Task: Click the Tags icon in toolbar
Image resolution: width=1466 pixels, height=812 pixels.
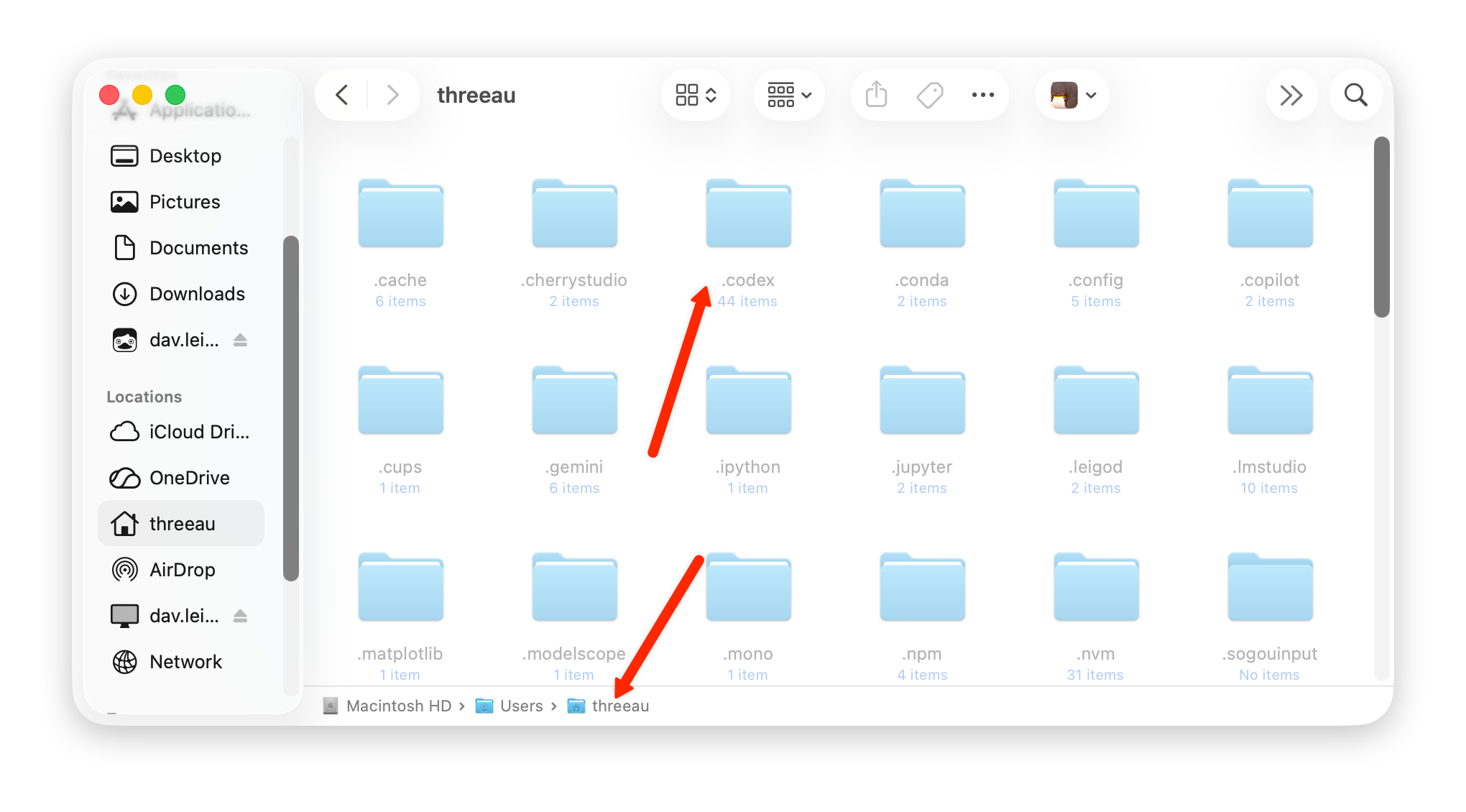Action: click(x=930, y=95)
